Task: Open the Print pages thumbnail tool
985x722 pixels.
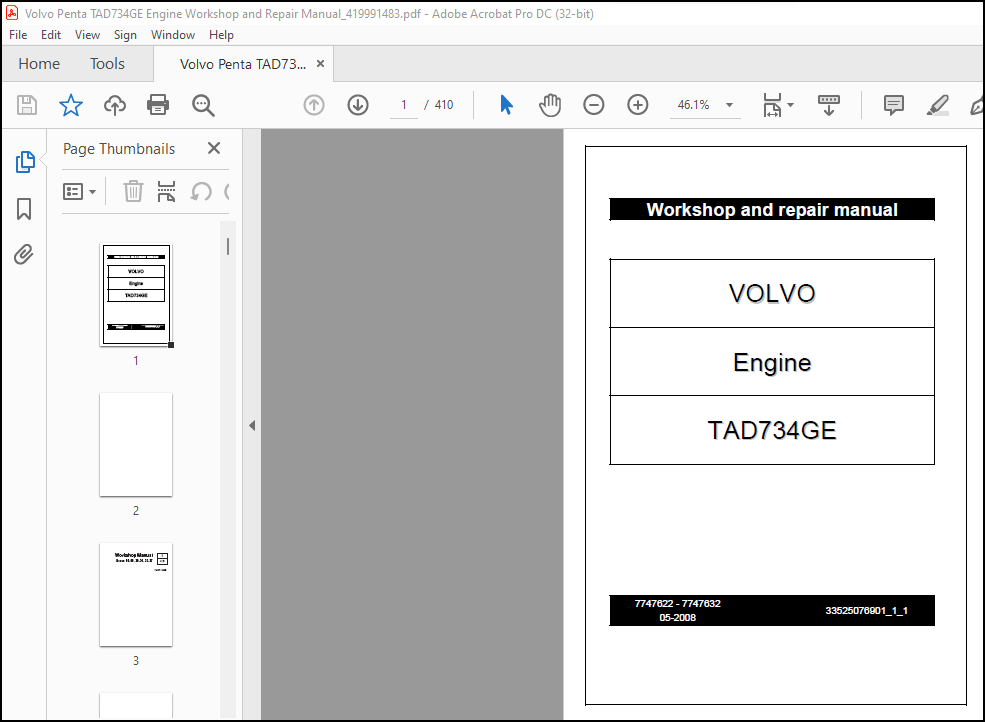Action: (x=166, y=191)
